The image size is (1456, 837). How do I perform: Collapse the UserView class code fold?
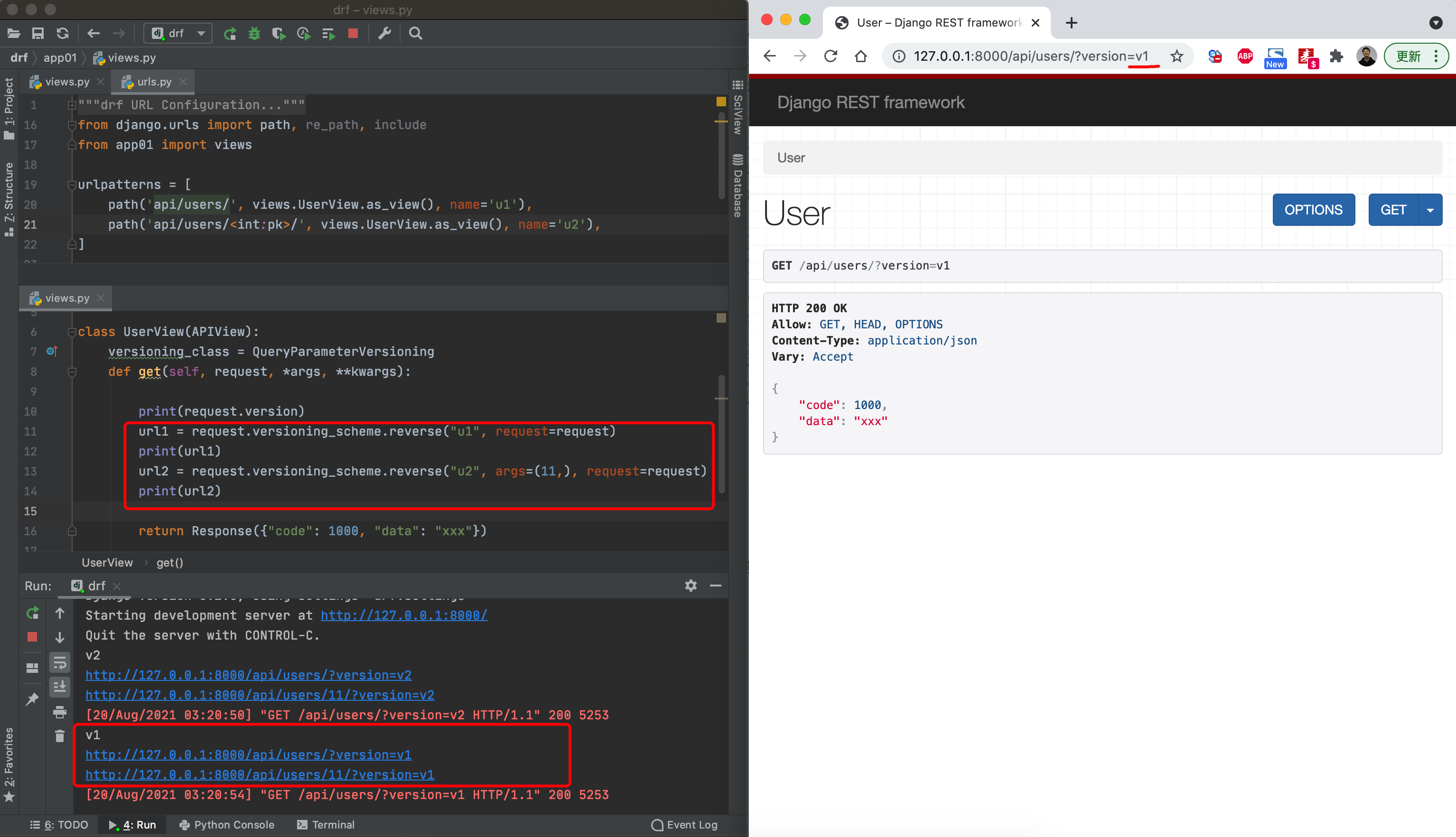[x=73, y=332]
